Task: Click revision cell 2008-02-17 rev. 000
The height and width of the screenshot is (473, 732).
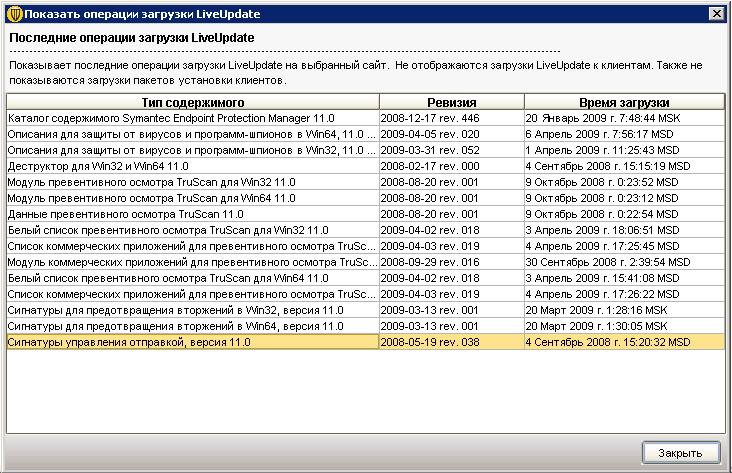Action: click(452, 166)
